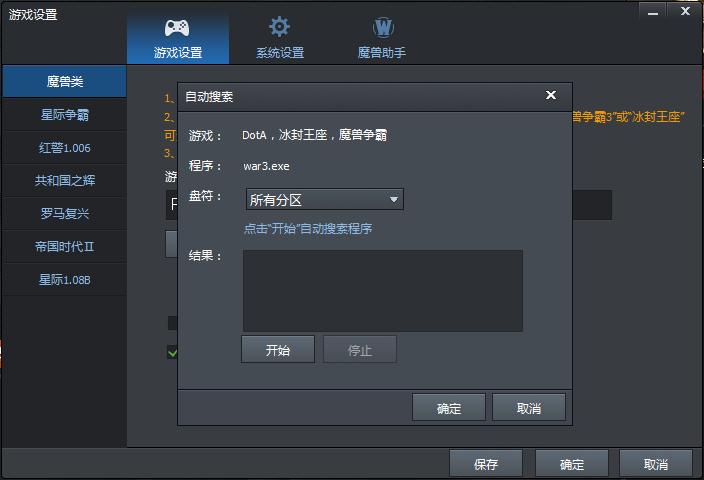This screenshot has height=480, width=704.
Task: Click the war3.exe program name text
Action: pos(266,166)
